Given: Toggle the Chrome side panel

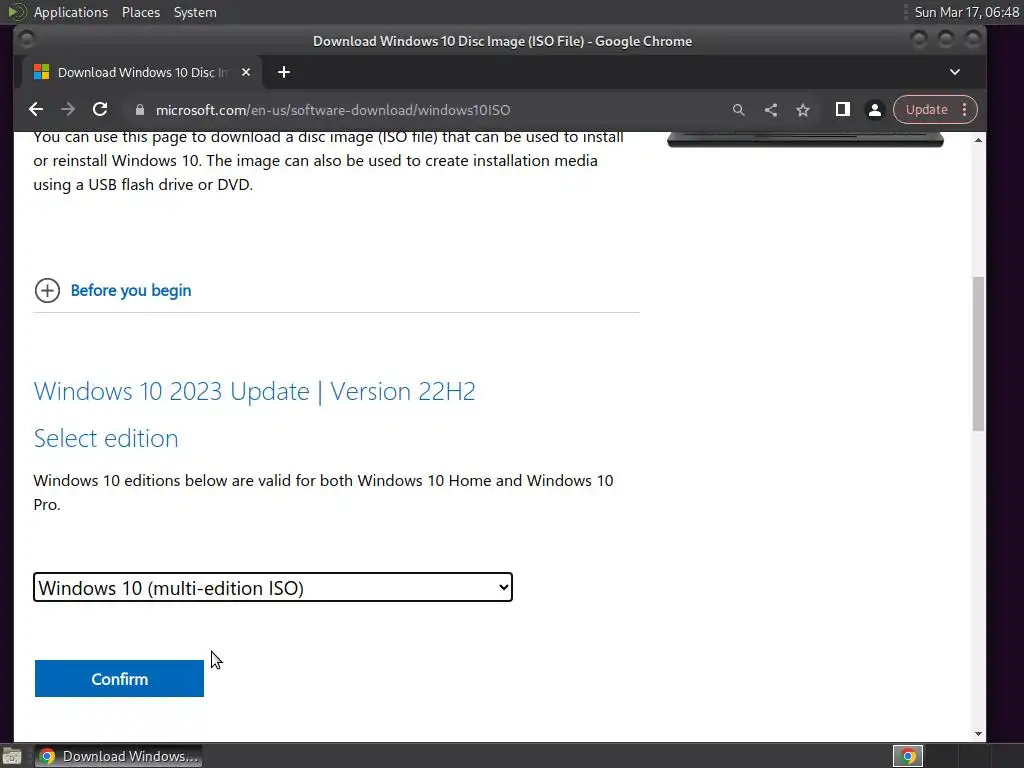Looking at the screenshot, I should [x=842, y=110].
